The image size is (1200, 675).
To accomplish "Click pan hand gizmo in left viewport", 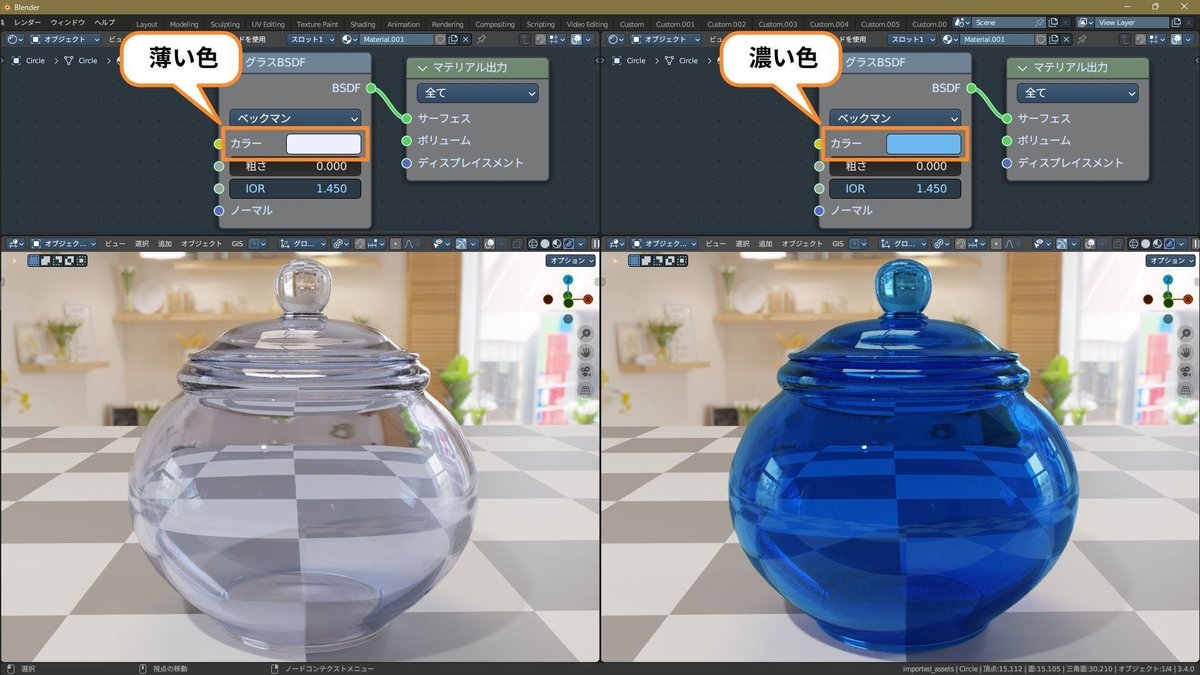I will click(586, 352).
